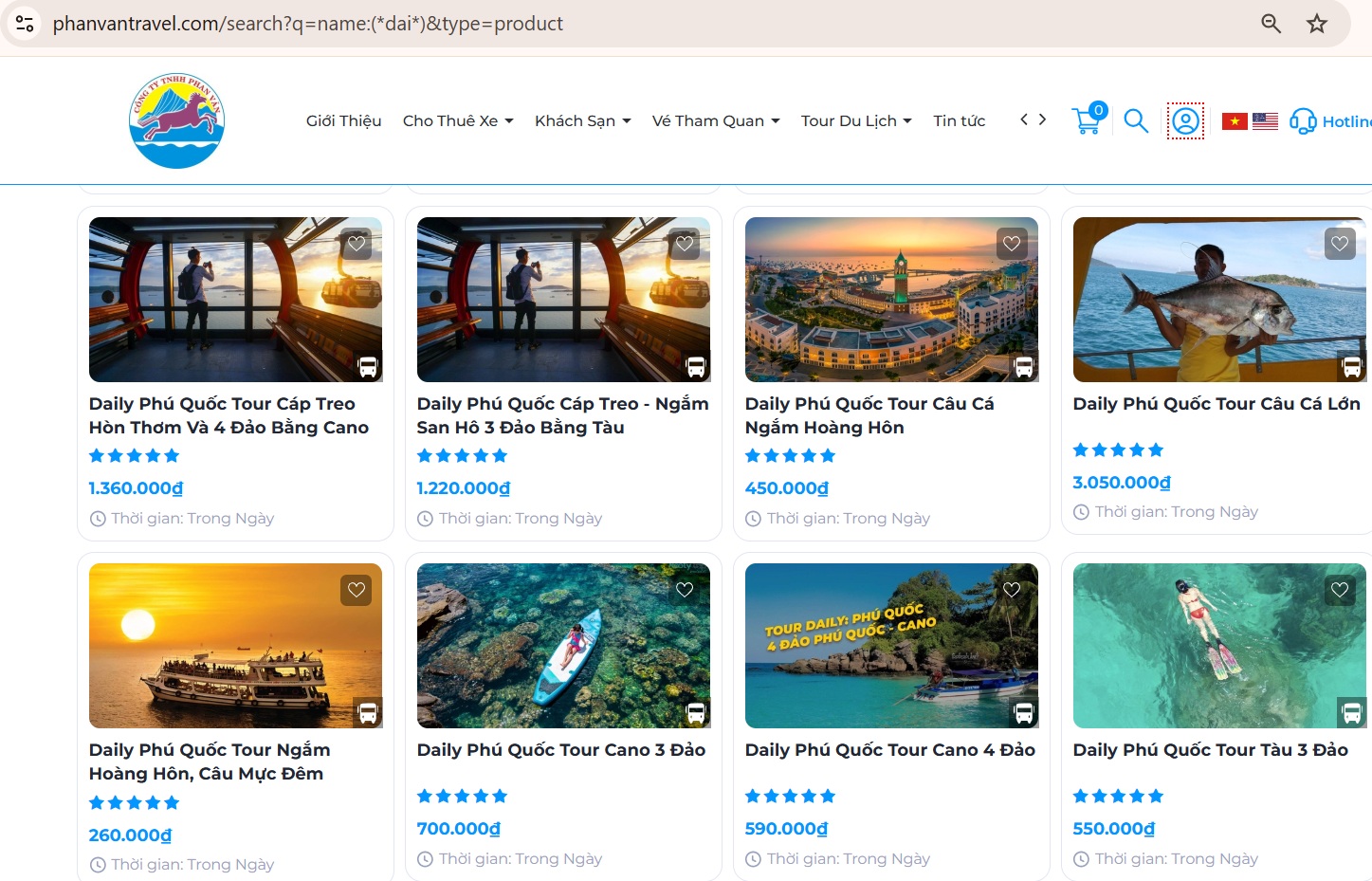Open Daily Phú Quốc Tour Tàu 3 Đảo title
1372x881 pixels.
tap(1210, 750)
